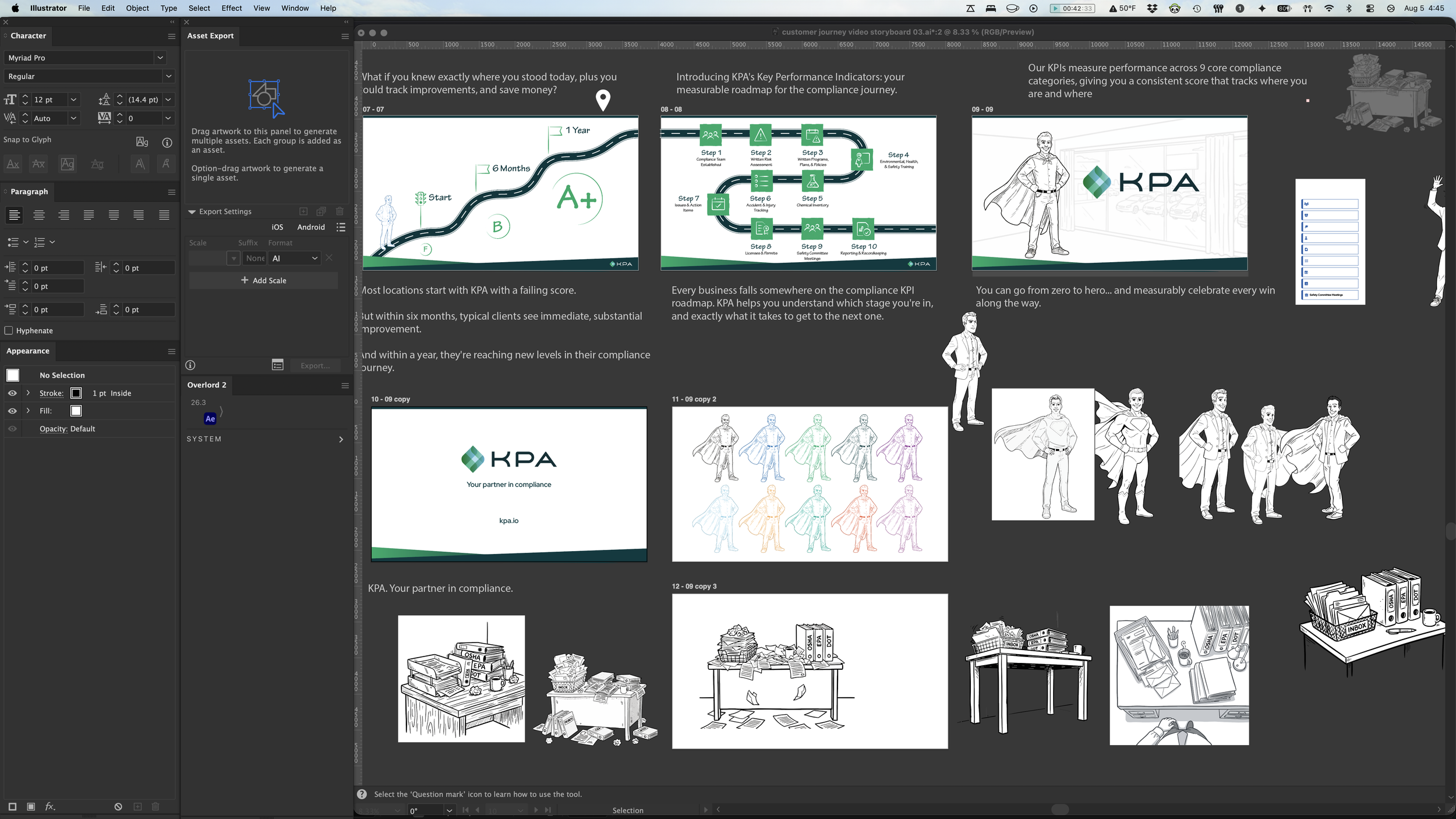Screen dimensions: 1456x819
Task: Open the Paragraph panel menu
Action: pyautogui.click(x=172, y=192)
